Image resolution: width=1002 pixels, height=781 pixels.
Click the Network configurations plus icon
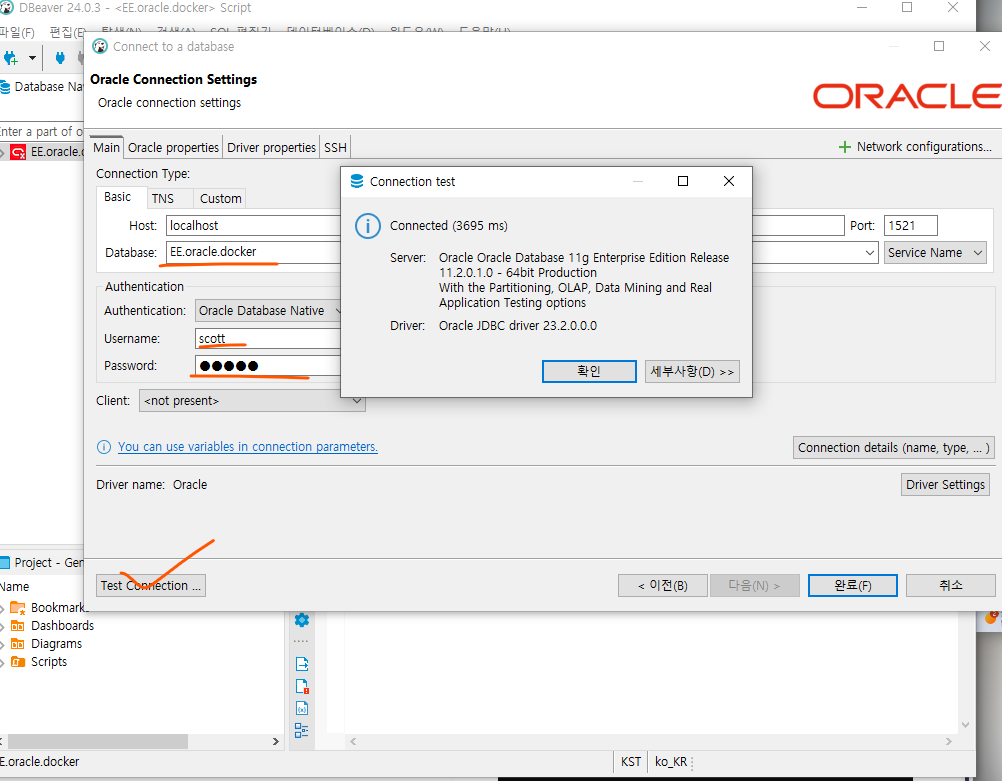(x=844, y=147)
